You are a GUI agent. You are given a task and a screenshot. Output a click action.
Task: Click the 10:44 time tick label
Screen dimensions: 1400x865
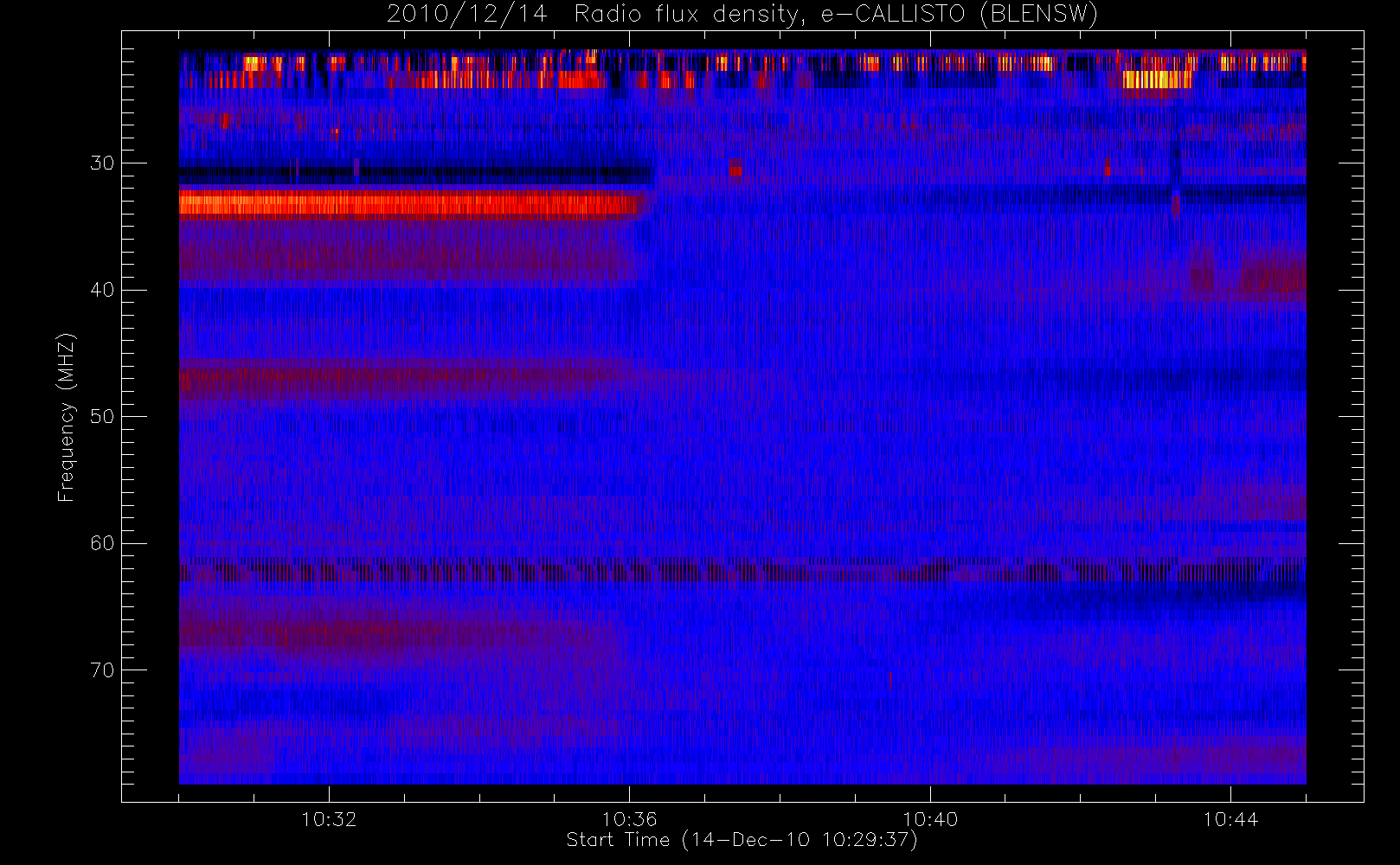pos(1230,819)
